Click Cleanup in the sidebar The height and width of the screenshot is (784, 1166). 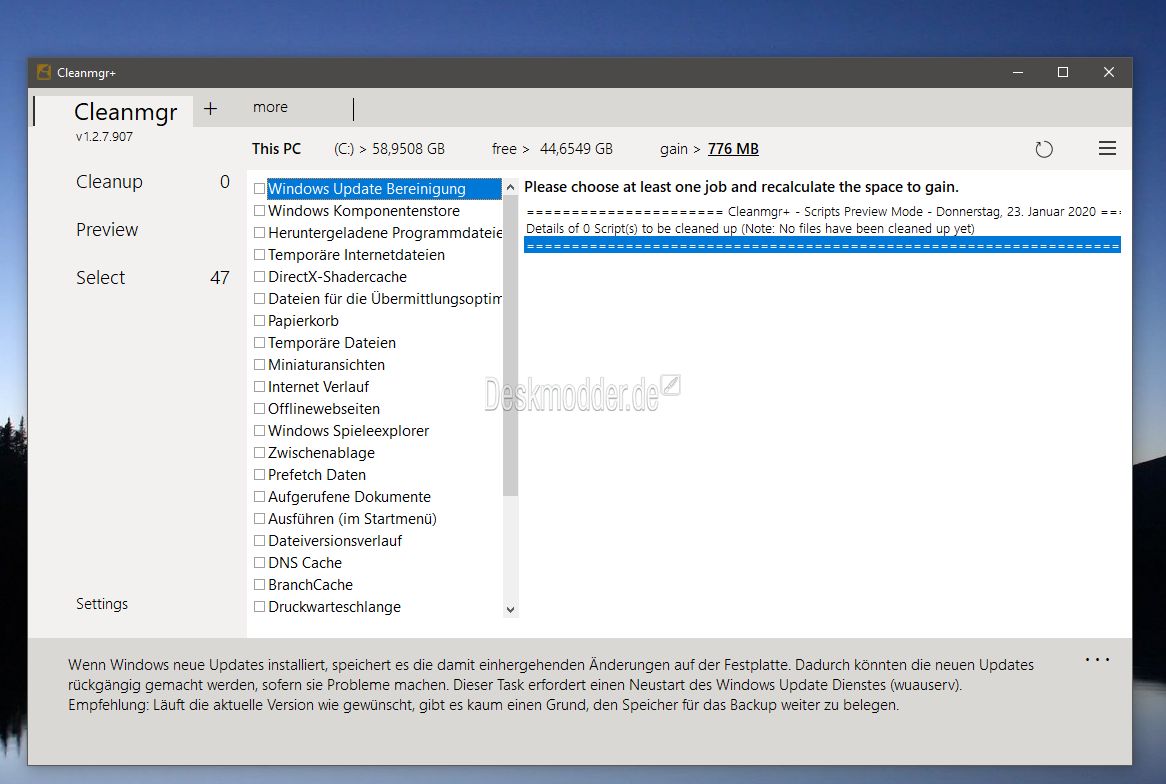(109, 181)
